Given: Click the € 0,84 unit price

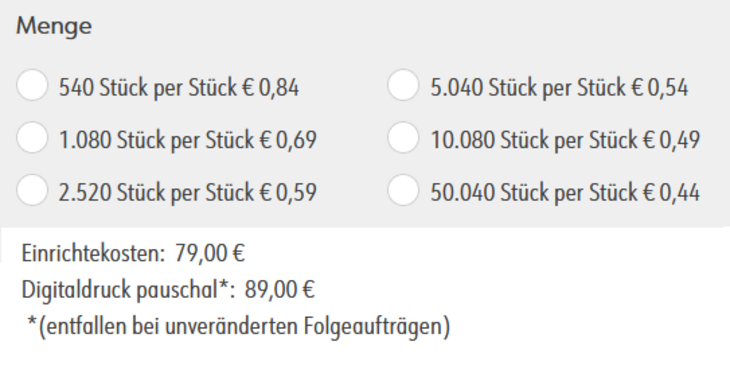Looking at the screenshot, I should click(x=271, y=88).
